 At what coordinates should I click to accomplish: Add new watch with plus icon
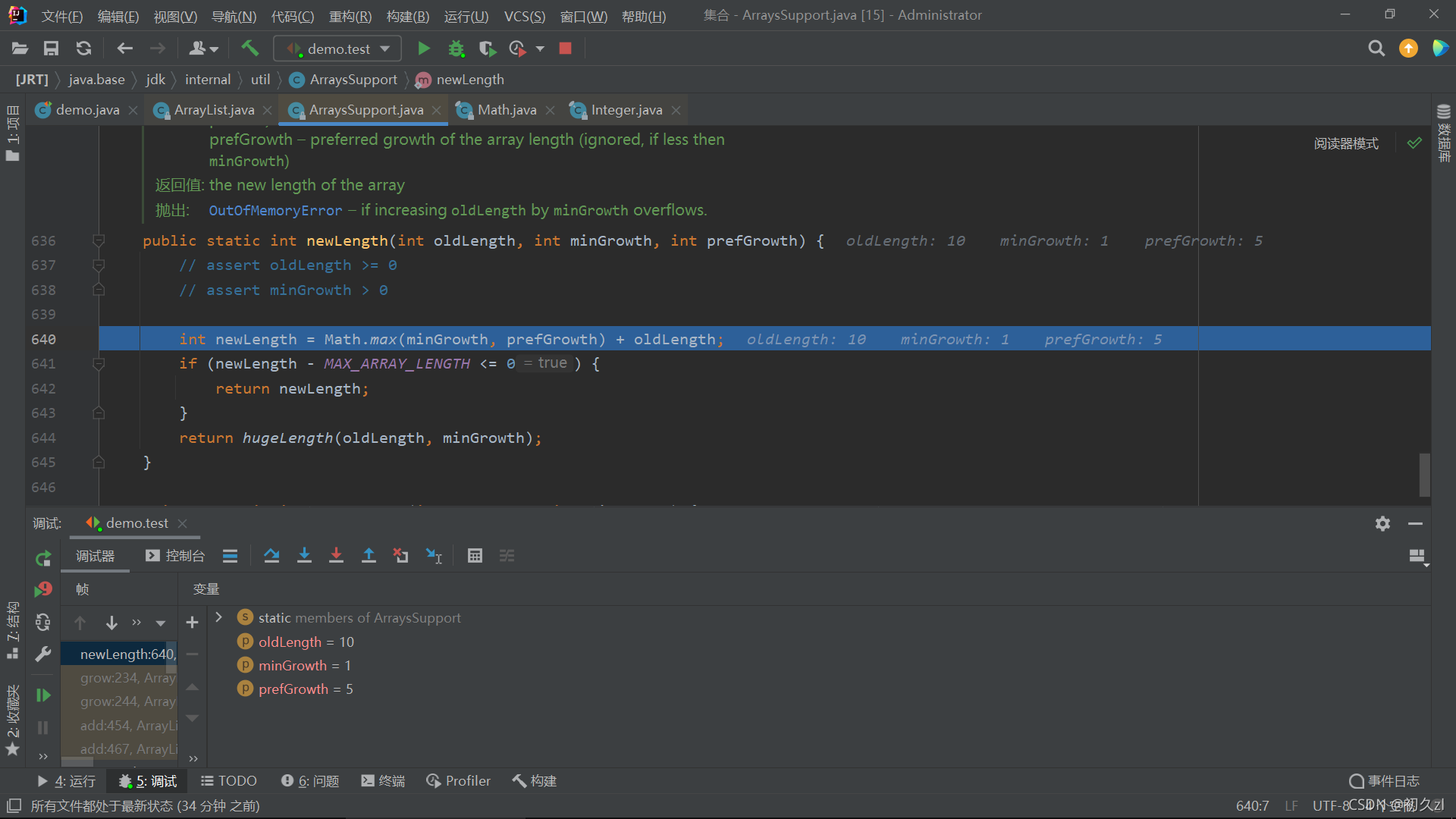192,623
